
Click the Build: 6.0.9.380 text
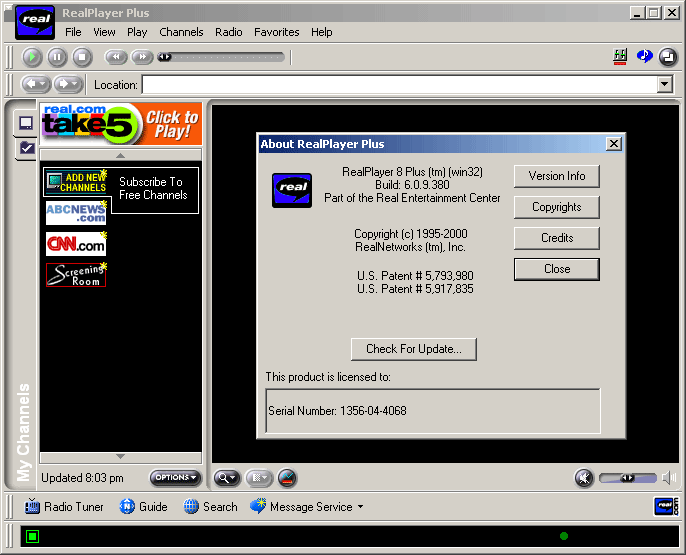click(412, 185)
